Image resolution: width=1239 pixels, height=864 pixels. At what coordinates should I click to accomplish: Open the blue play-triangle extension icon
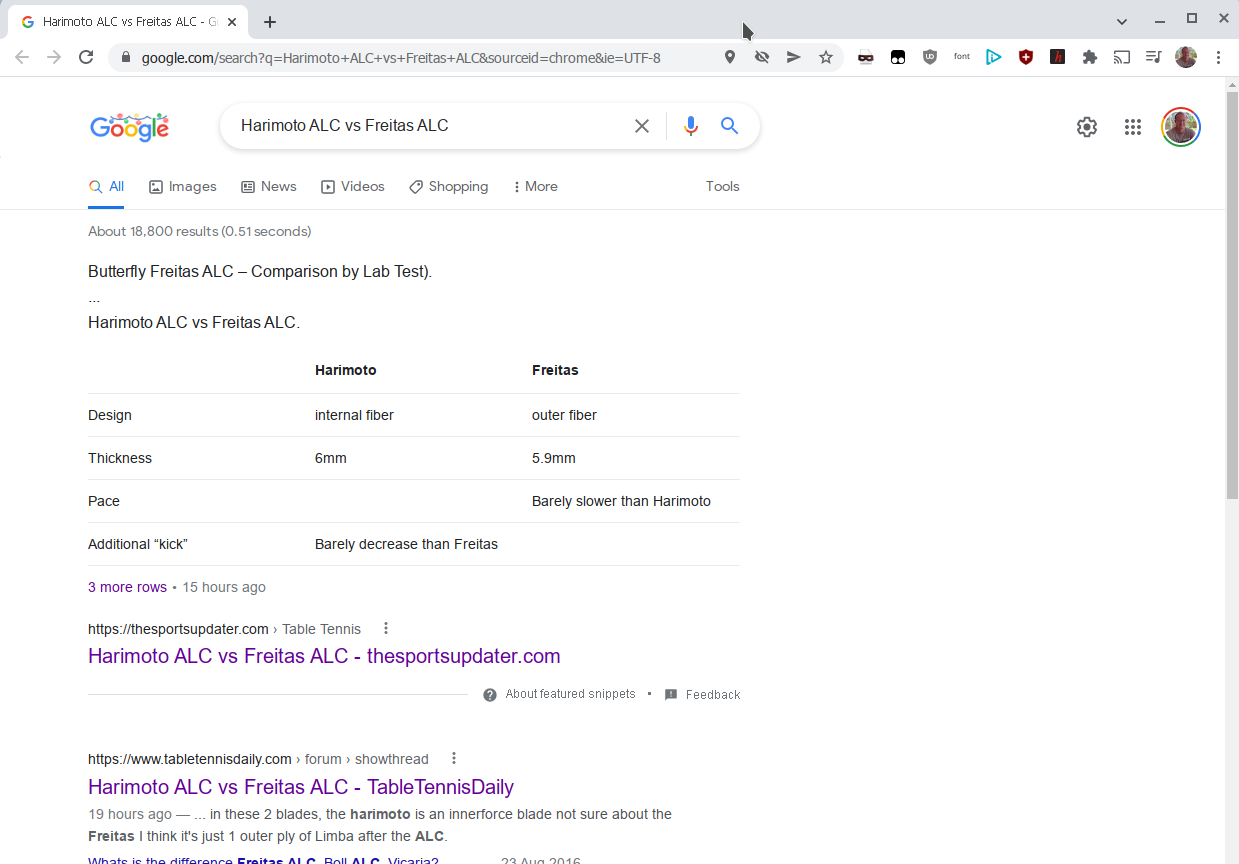[994, 58]
